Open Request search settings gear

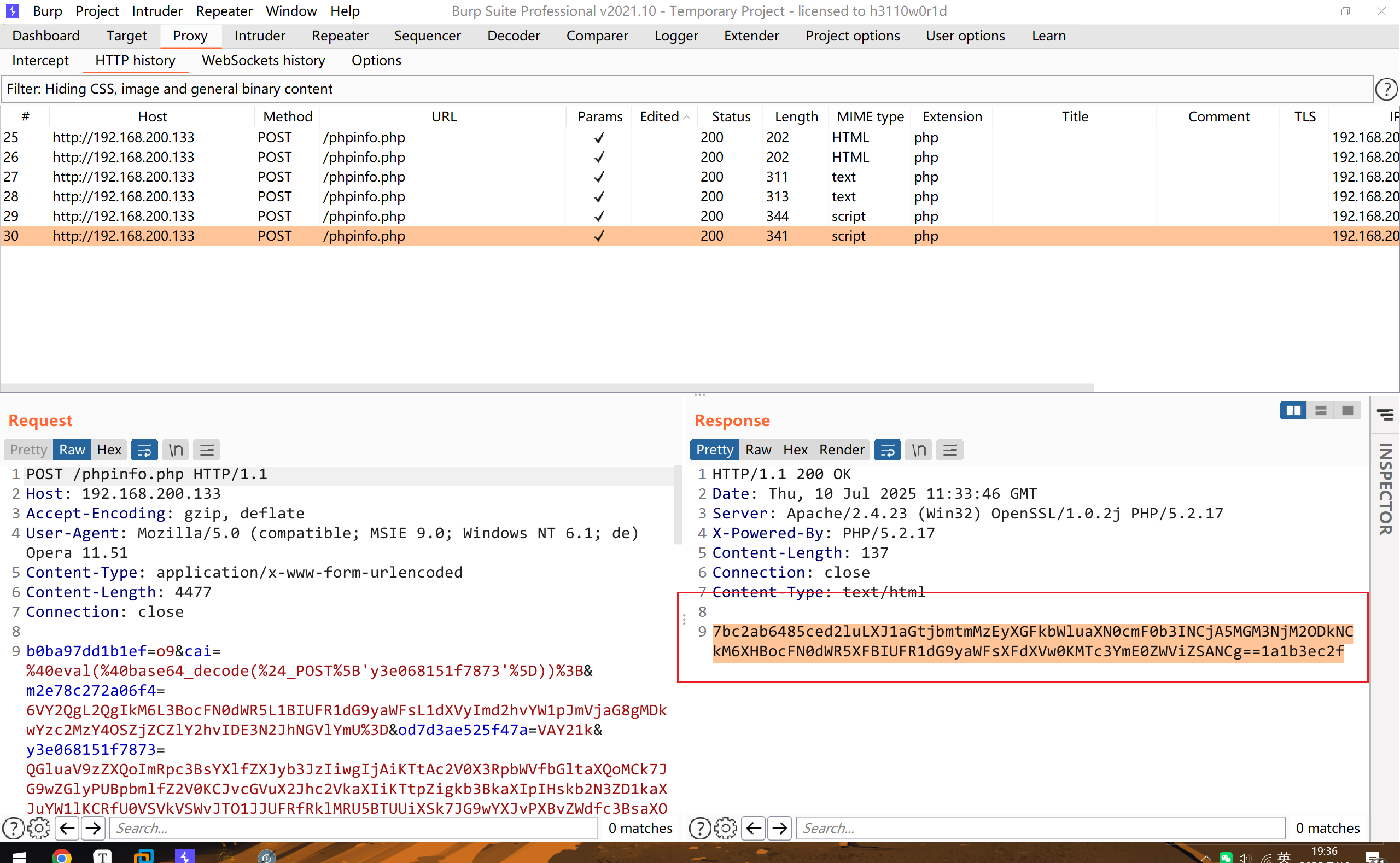point(39,827)
